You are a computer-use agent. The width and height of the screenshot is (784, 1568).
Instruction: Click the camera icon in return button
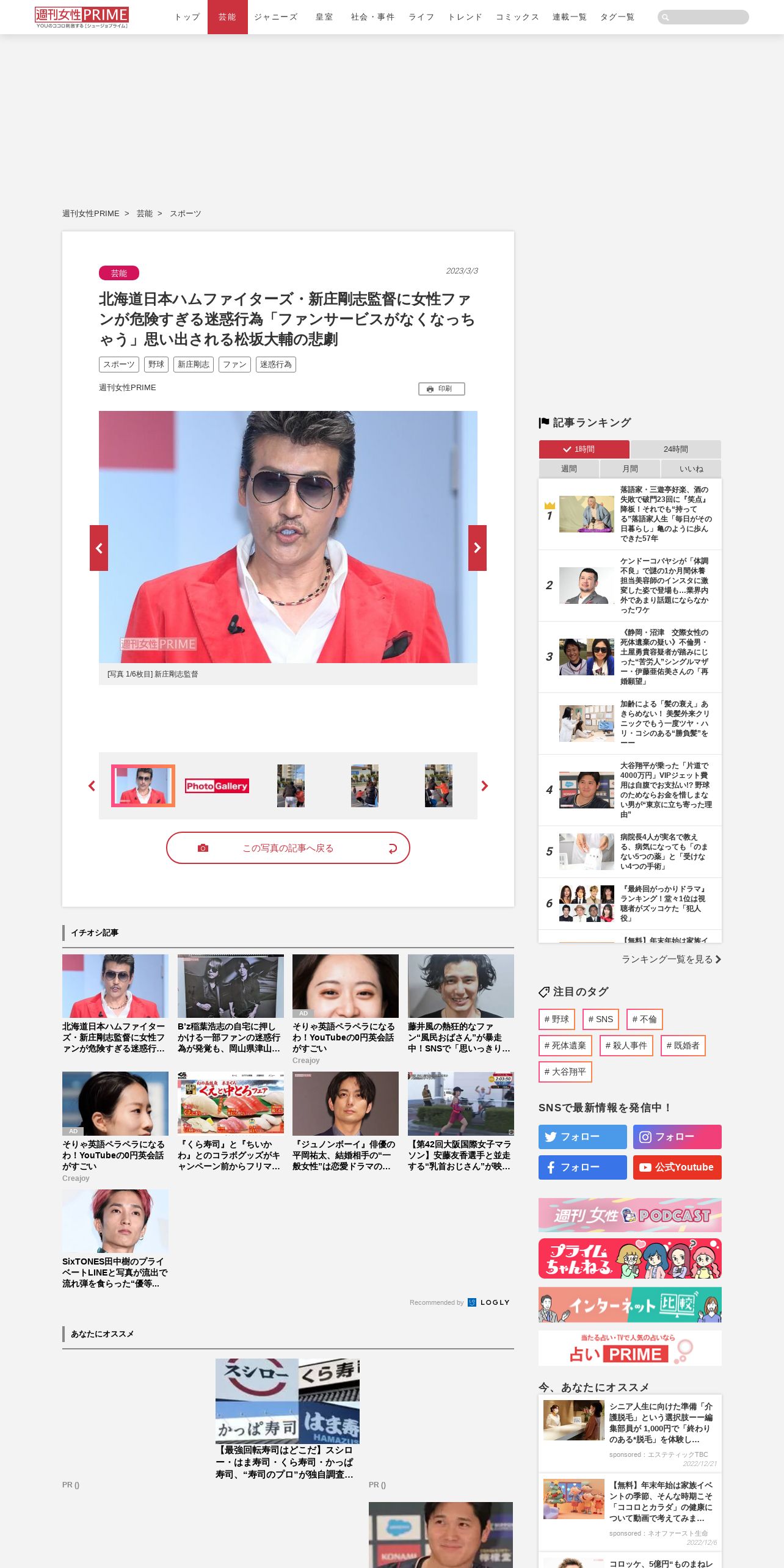click(203, 848)
